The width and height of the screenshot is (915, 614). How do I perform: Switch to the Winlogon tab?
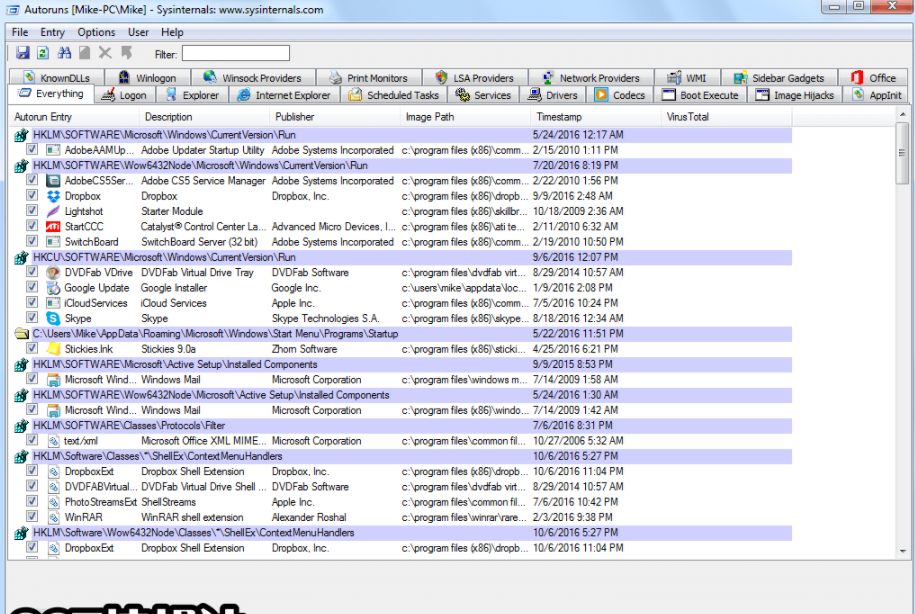[x=147, y=78]
